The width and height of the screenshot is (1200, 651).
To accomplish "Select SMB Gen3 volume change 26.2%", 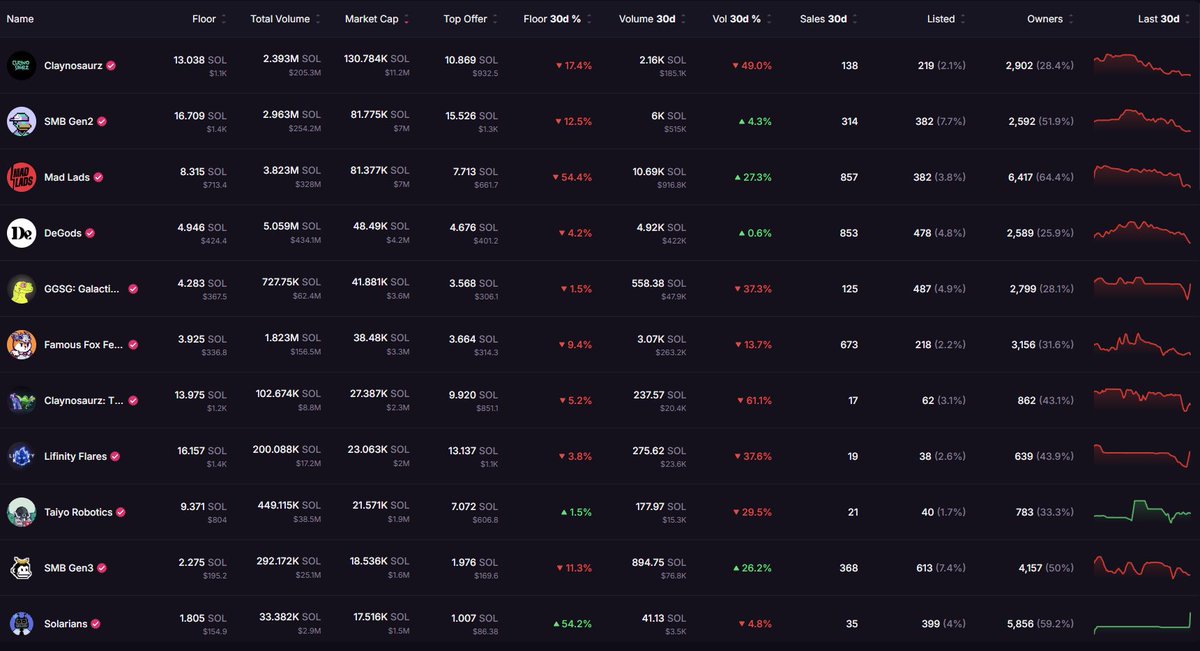I will click(x=754, y=568).
